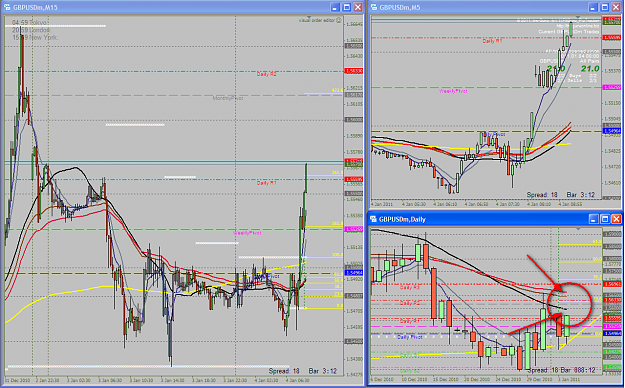The height and width of the screenshot is (388, 625).
Task: Close the GBPUSDm,M15 chart window
Action: (x=358, y=7)
